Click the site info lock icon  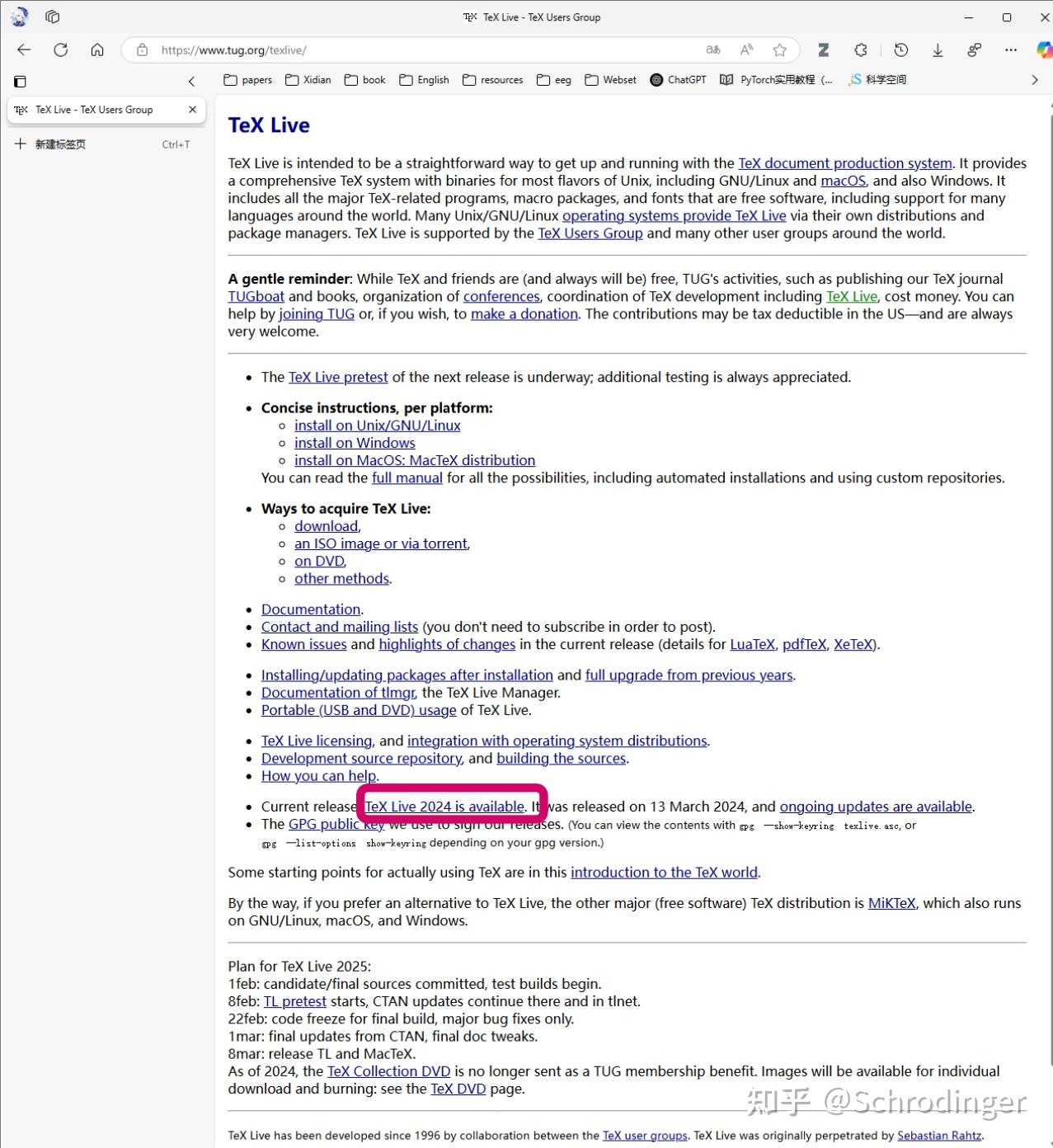(143, 49)
